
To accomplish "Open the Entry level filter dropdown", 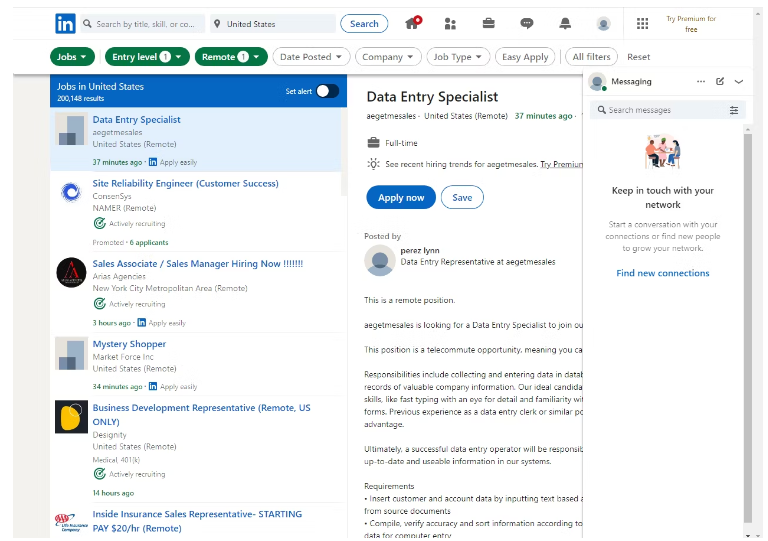I will tap(147, 57).
